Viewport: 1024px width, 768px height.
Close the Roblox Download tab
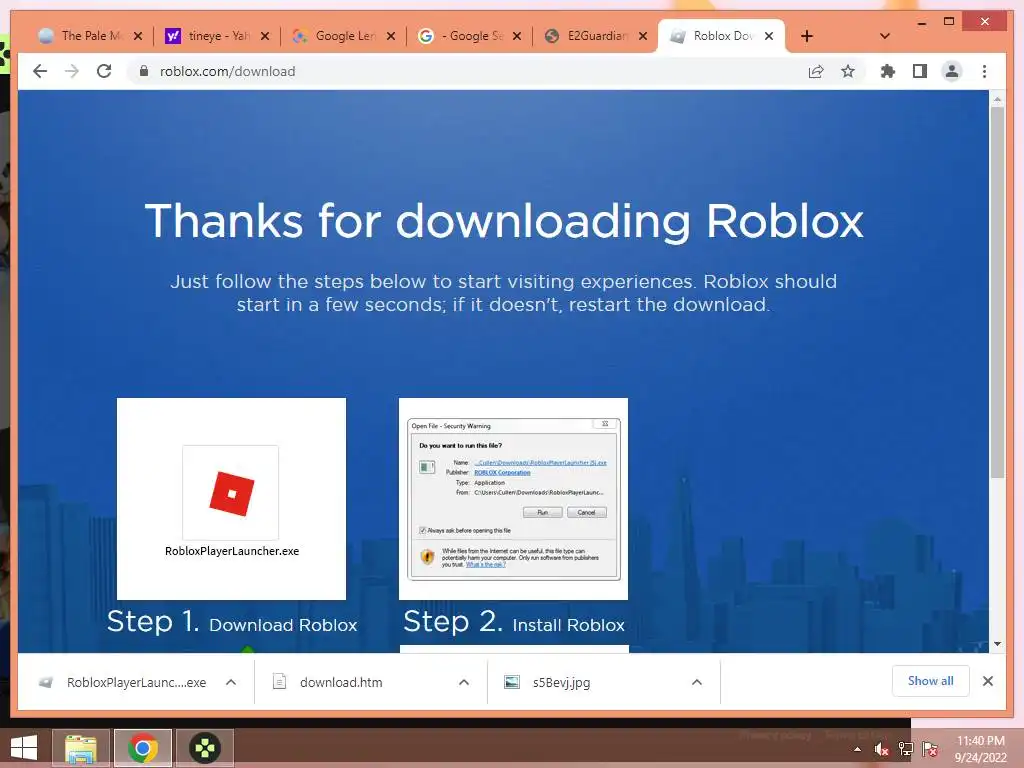point(769,36)
